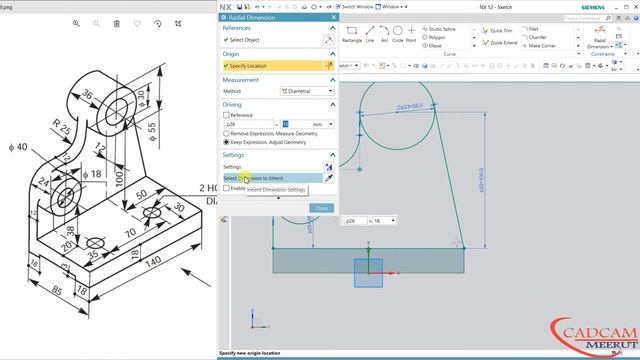
Task: Open the Method Diametral dropdown
Action: (307, 91)
